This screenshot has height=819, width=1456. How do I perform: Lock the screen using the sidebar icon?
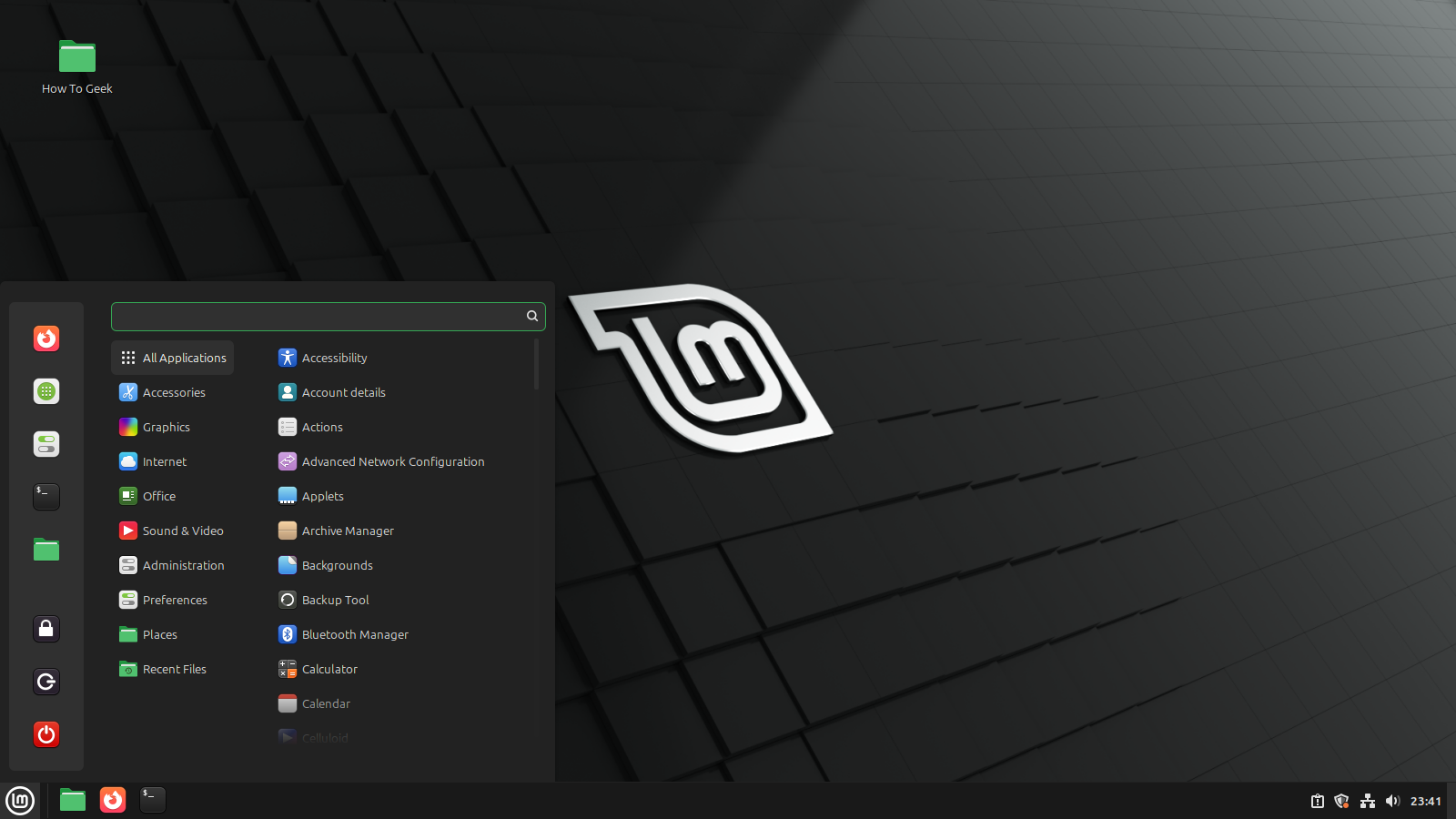pyautogui.click(x=45, y=628)
